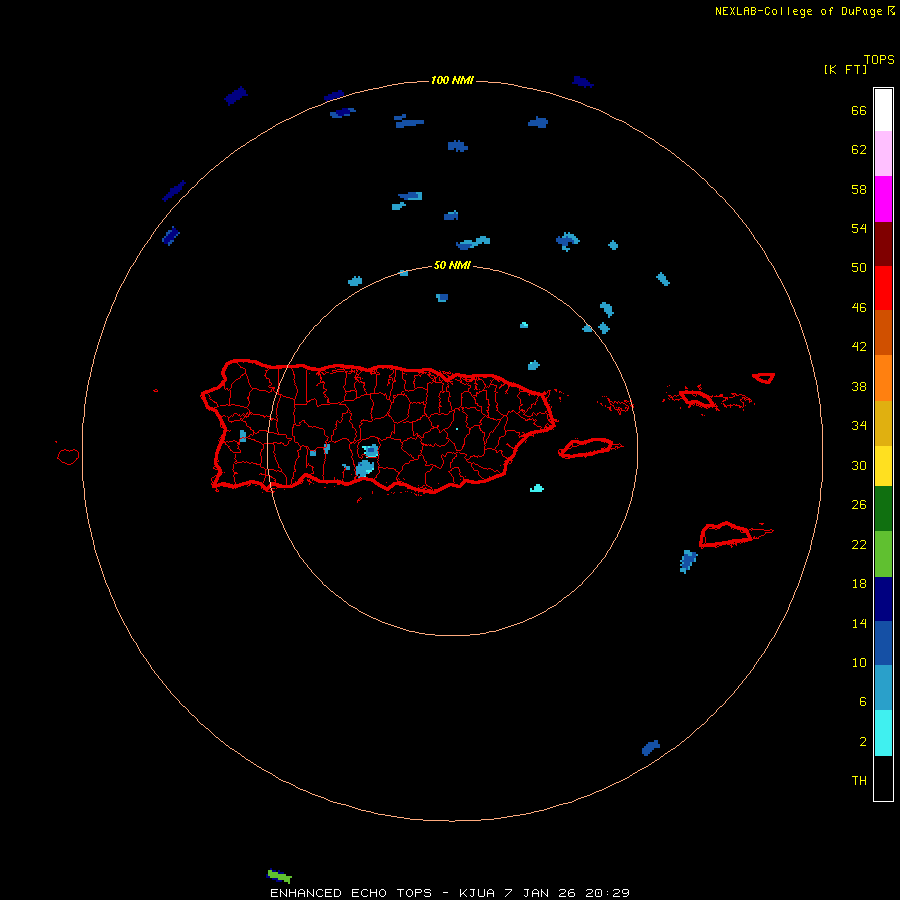The image size is (900, 900).
Task: Click the legend value 30
Action: (859, 465)
